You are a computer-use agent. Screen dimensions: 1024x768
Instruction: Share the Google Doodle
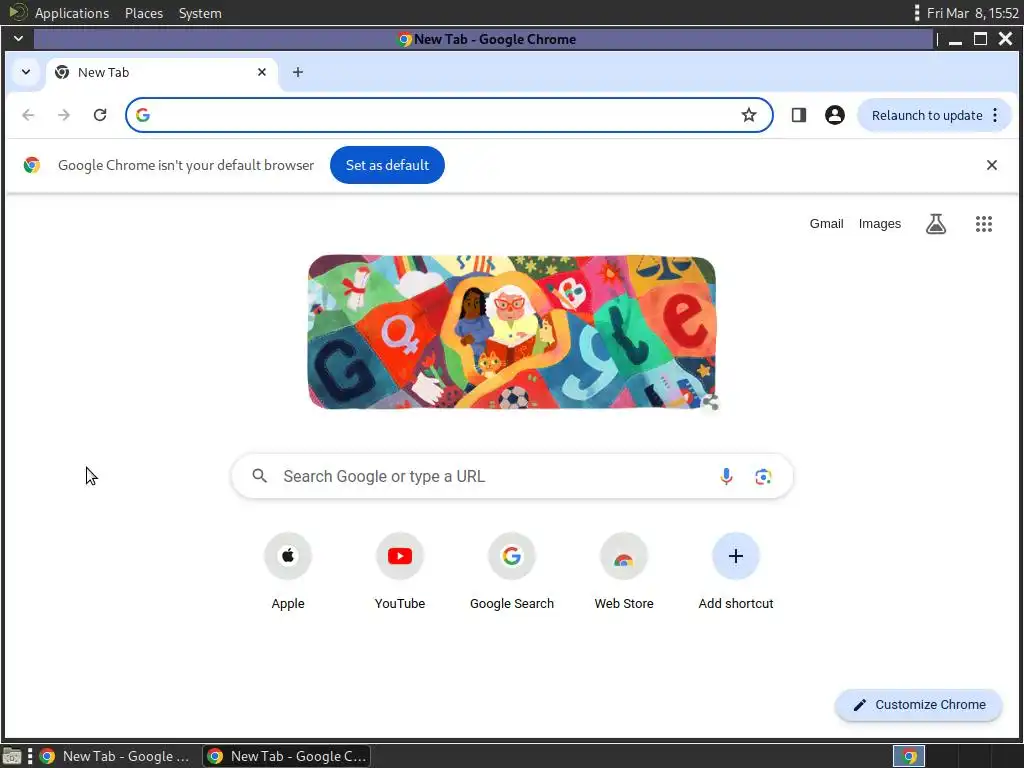tap(711, 402)
